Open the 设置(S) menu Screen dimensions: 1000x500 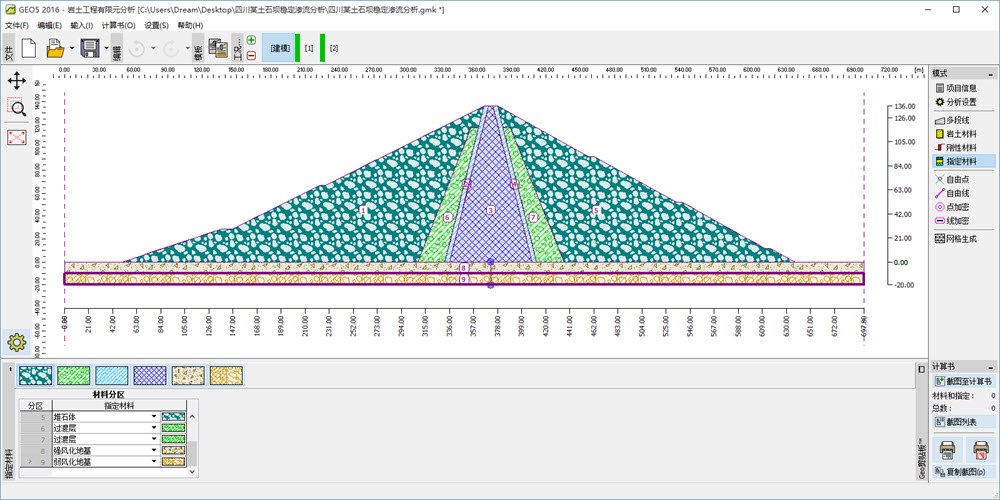156,26
